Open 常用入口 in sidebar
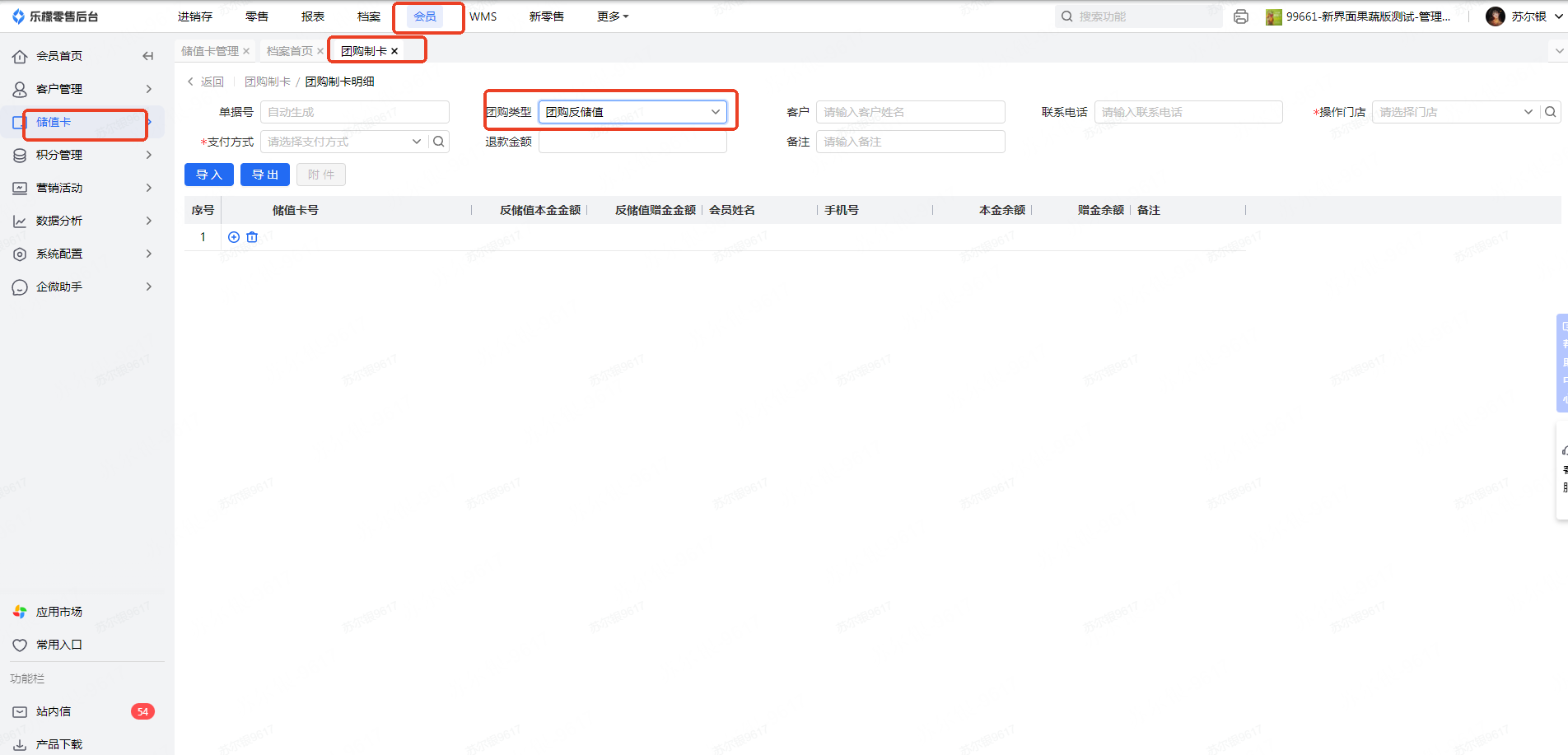Screen dimensions: 1568x755 click(59, 645)
